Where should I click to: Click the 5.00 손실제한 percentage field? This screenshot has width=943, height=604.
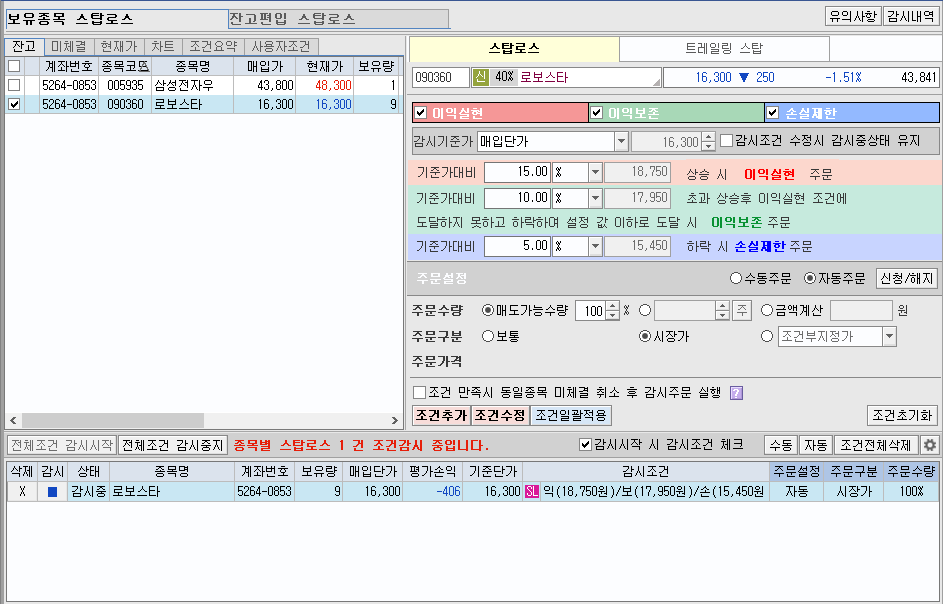517,246
